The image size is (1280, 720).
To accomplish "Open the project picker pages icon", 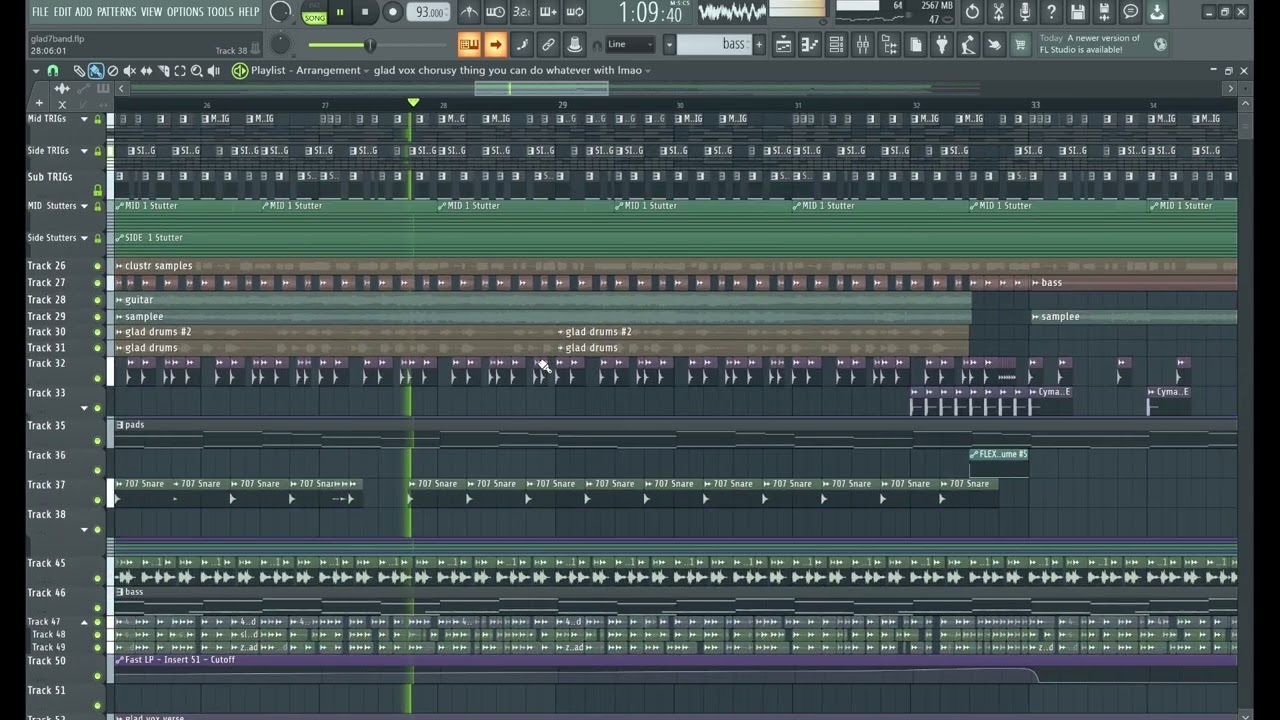I will (x=915, y=44).
